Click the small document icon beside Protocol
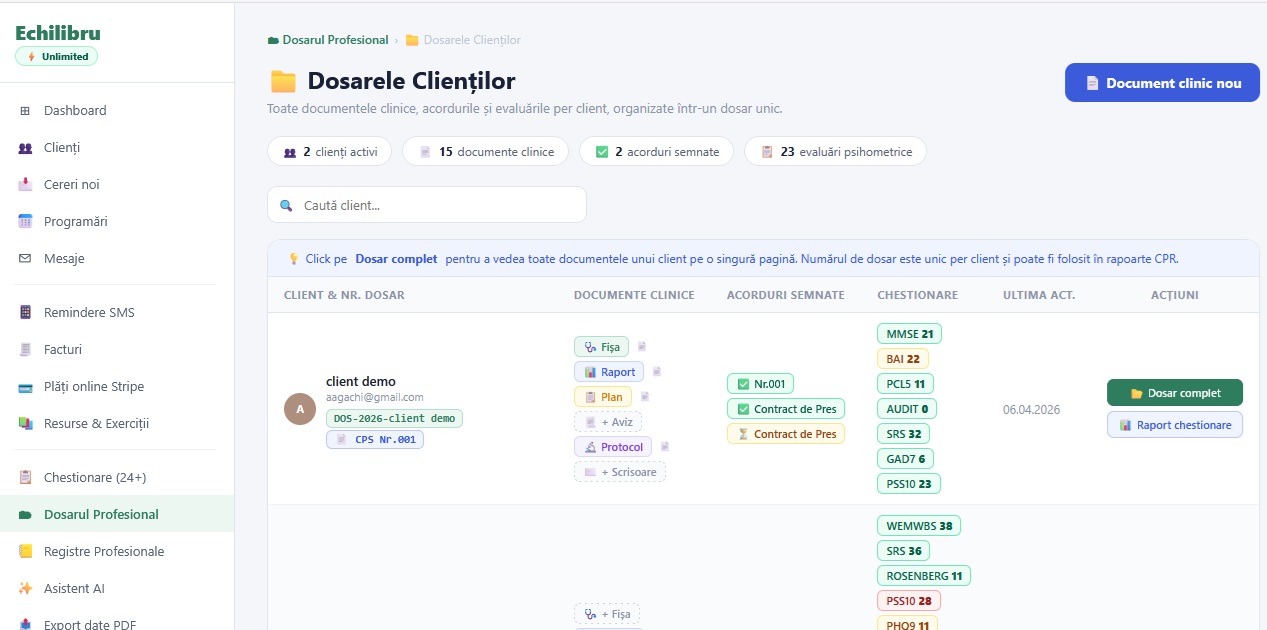1267x630 pixels. click(x=665, y=447)
